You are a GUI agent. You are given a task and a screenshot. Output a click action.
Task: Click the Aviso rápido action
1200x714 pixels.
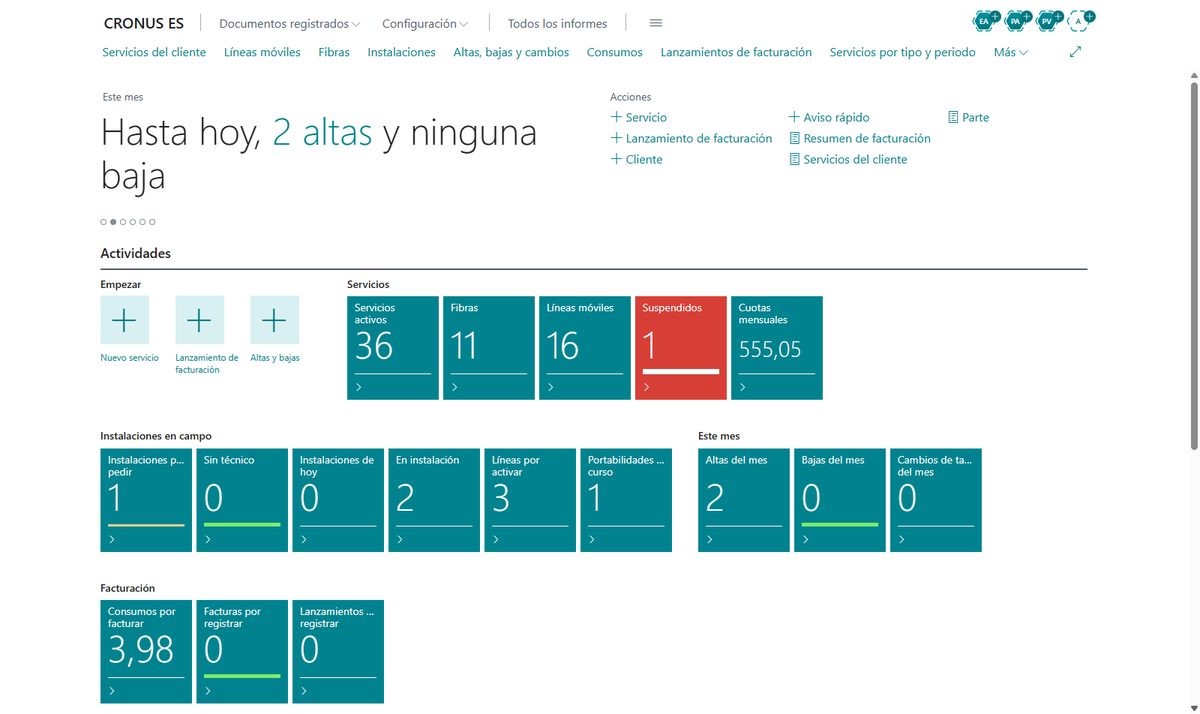[829, 117]
